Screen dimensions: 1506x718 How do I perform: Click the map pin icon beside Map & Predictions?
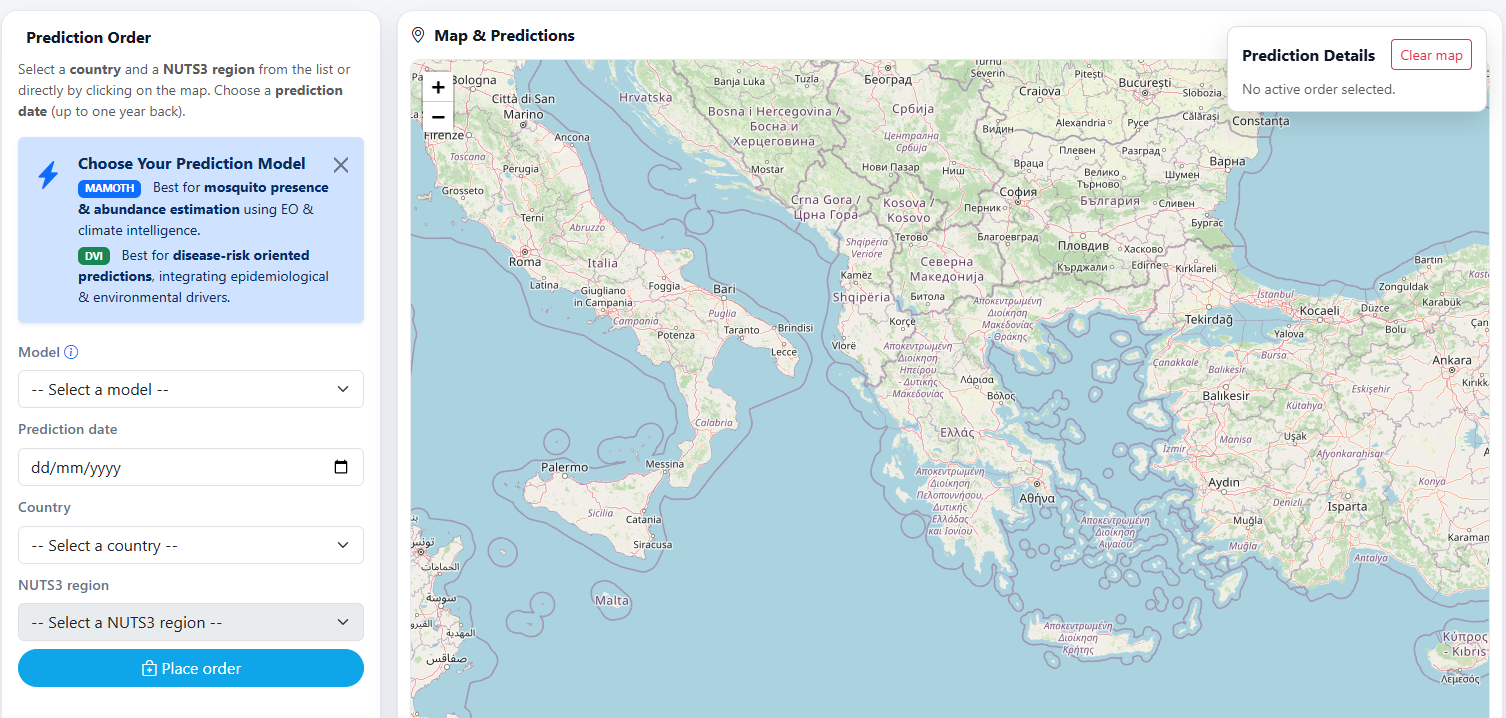point(418,36)
